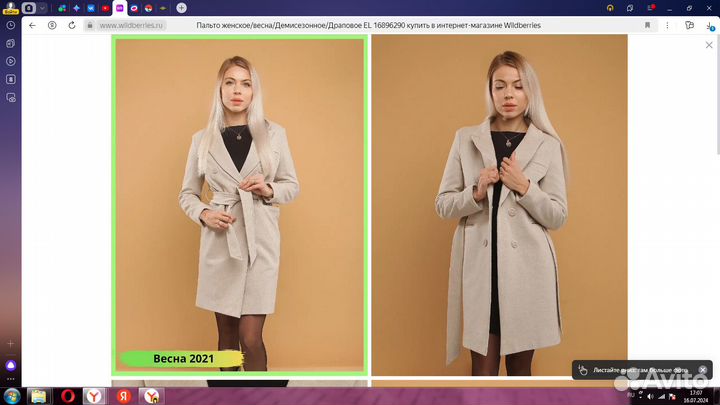Switch to the yellow dash icon tab

(x=163, y=8)
